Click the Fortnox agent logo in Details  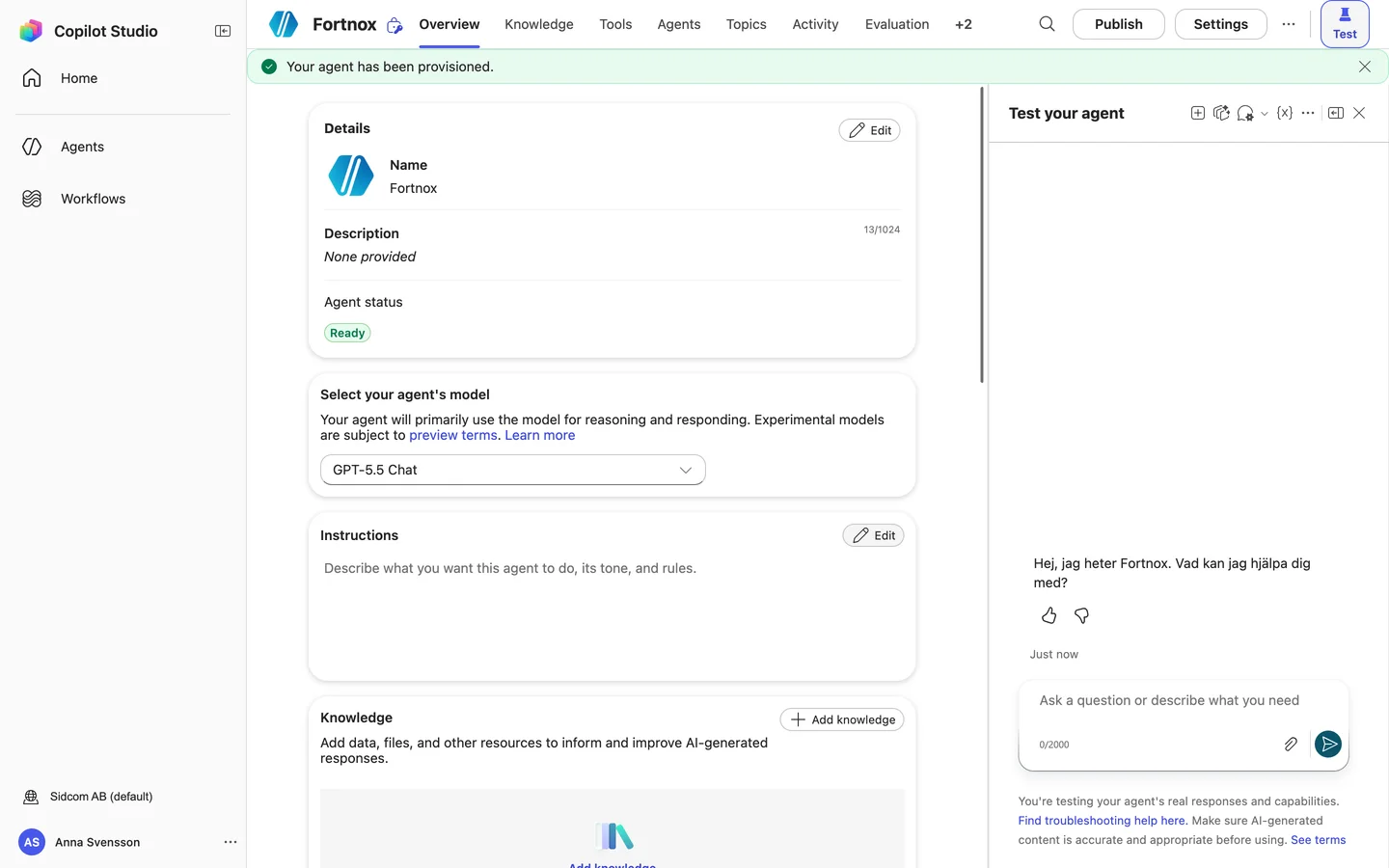tap(351, 176)
